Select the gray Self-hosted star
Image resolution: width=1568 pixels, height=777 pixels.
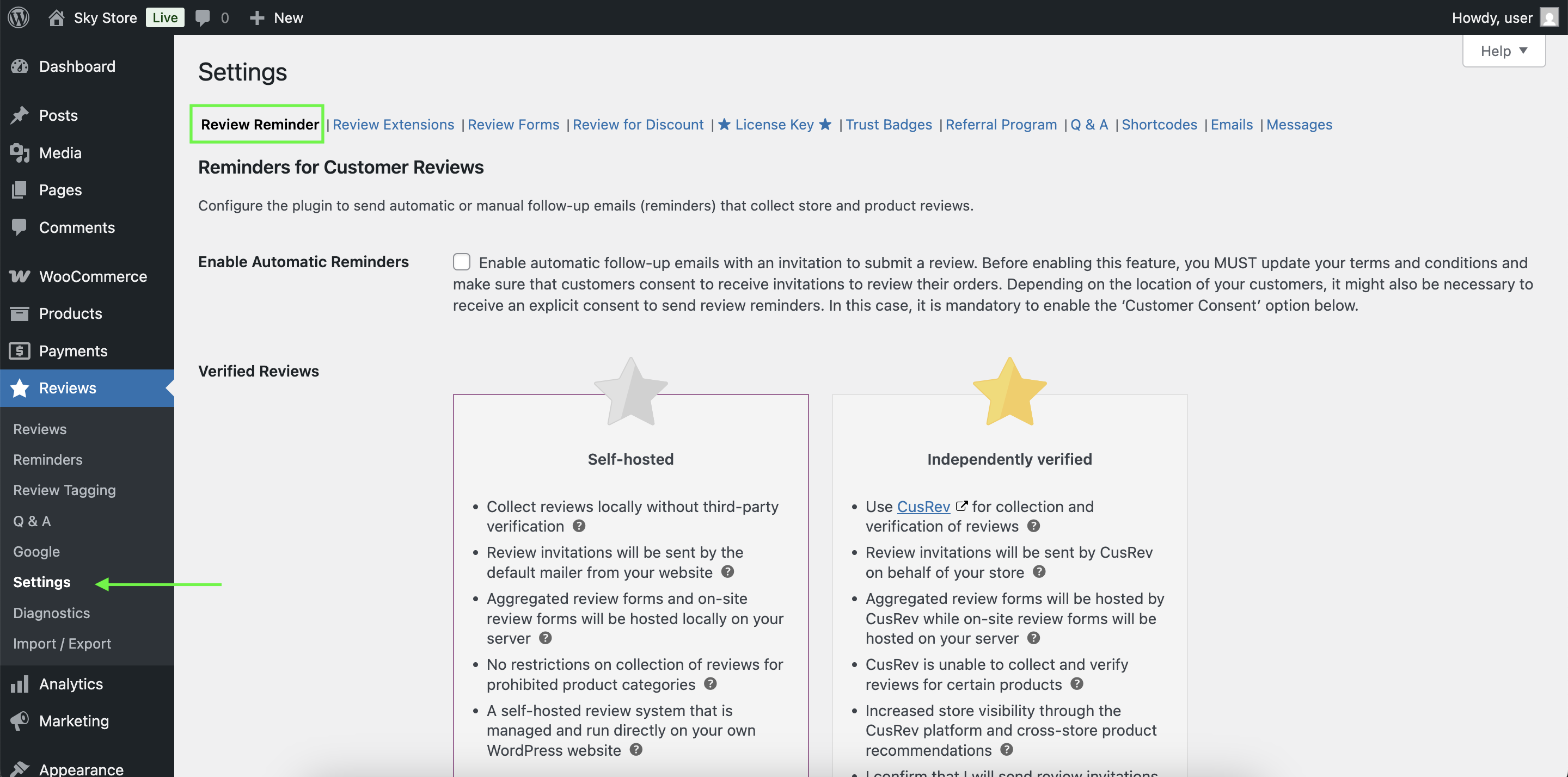630,392
